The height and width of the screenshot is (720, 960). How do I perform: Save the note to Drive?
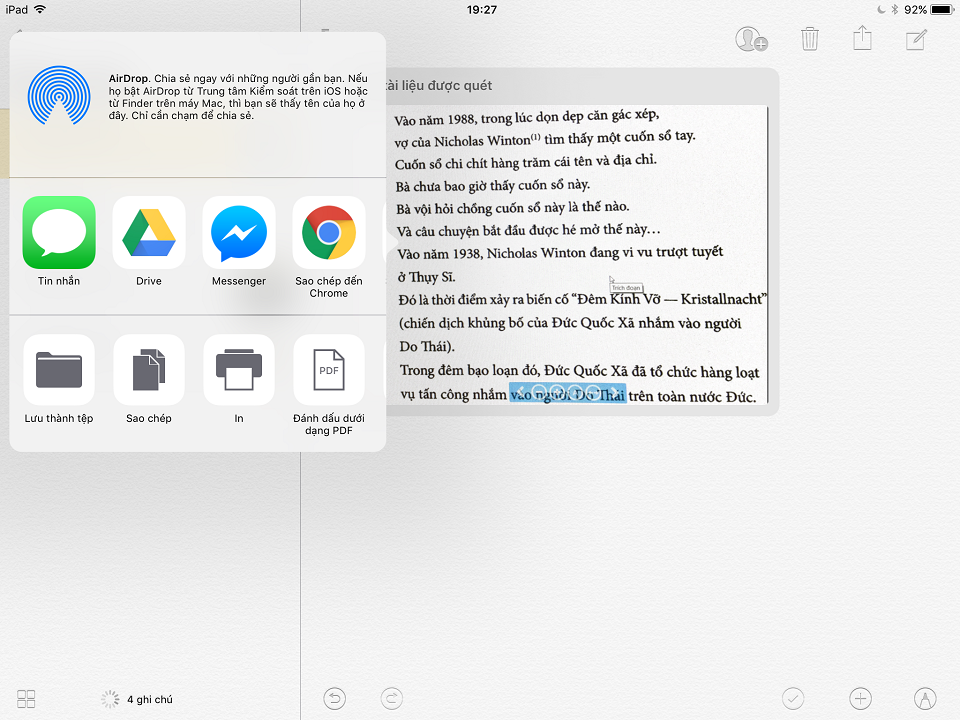click(148, 232)
